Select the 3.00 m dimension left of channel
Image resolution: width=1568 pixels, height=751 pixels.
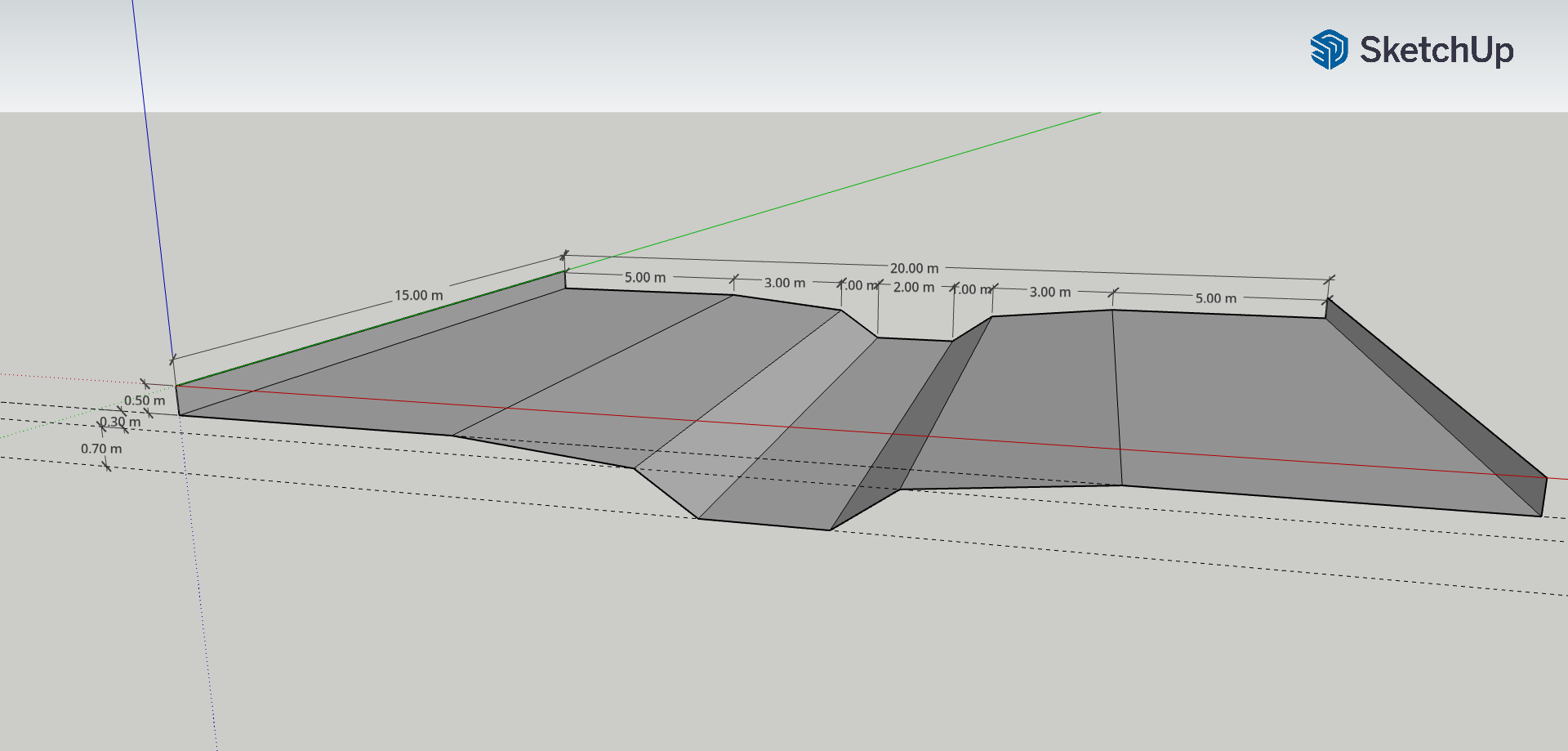click(x=784, y=283)
